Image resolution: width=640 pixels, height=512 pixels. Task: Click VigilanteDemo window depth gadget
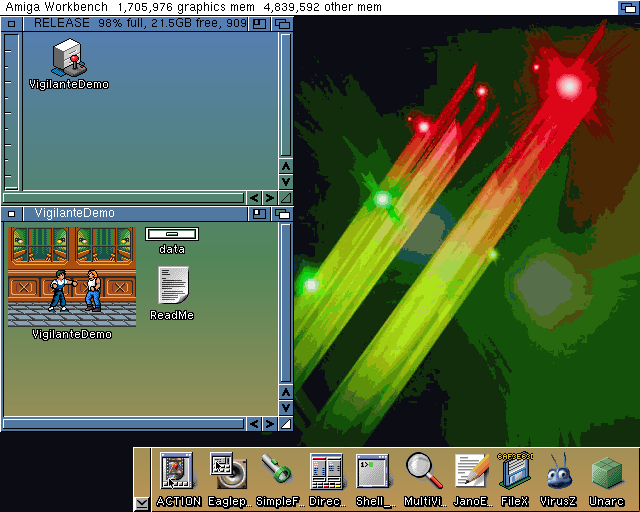click(x=282, y=214)
